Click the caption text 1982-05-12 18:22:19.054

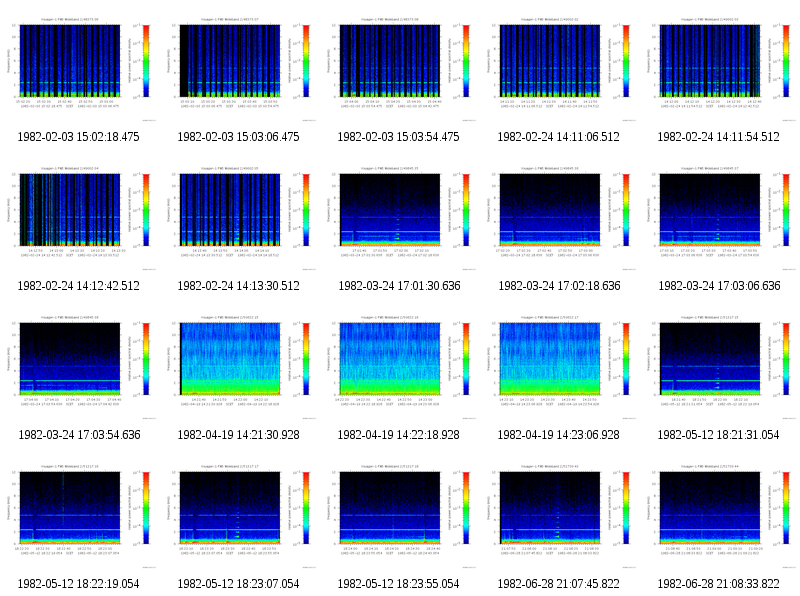click(x=79, y=584)
